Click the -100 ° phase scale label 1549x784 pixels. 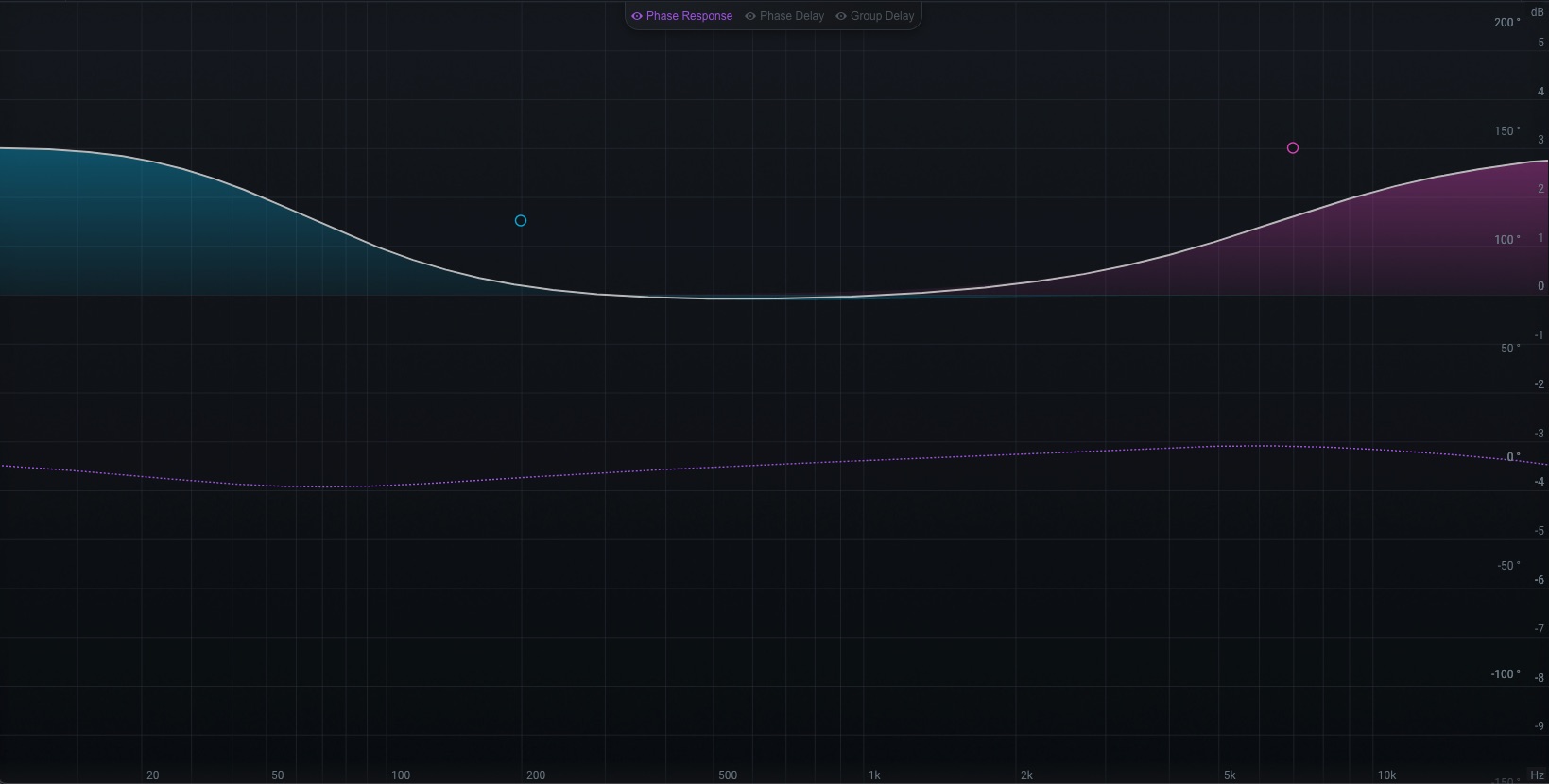tap(1506, 674)
